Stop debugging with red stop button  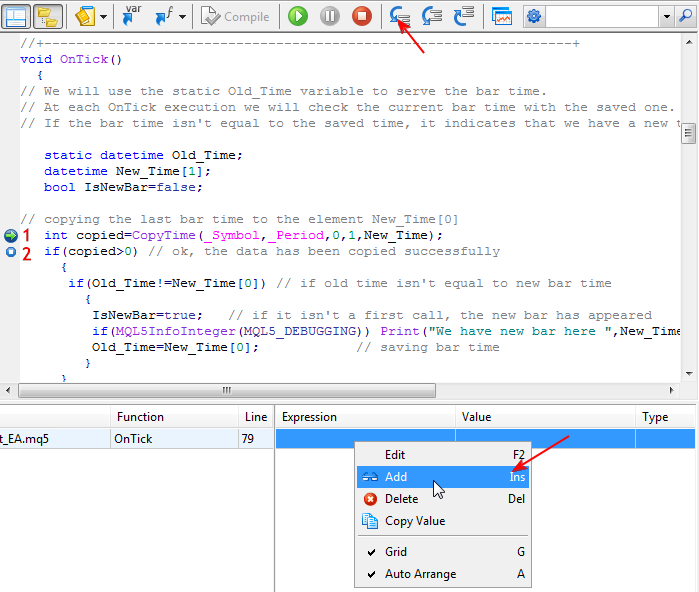click(362, 16)
